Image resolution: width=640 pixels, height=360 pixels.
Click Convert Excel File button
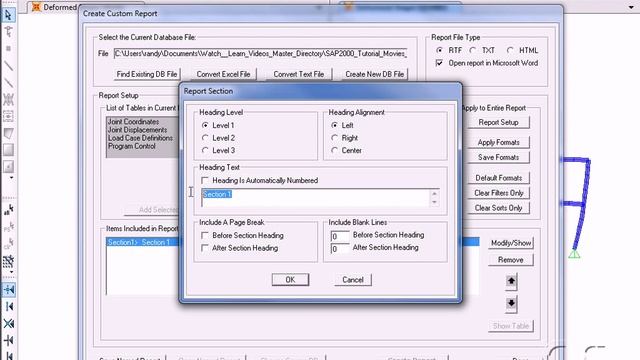click(x=223, y=74)
